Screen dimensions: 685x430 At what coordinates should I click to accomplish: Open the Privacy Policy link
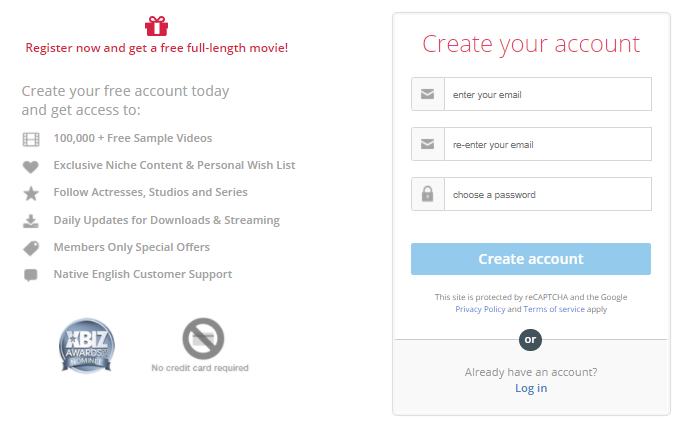480,309
